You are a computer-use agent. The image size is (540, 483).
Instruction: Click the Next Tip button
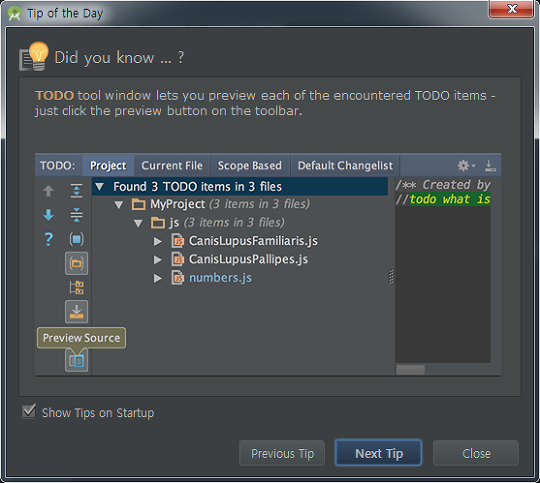(x=378, y=453)
